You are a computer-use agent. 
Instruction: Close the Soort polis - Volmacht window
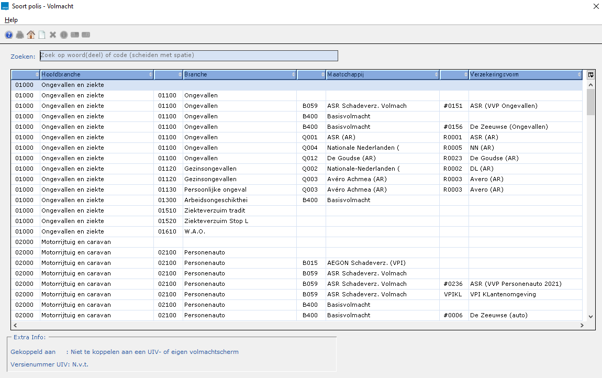[596, 6]
